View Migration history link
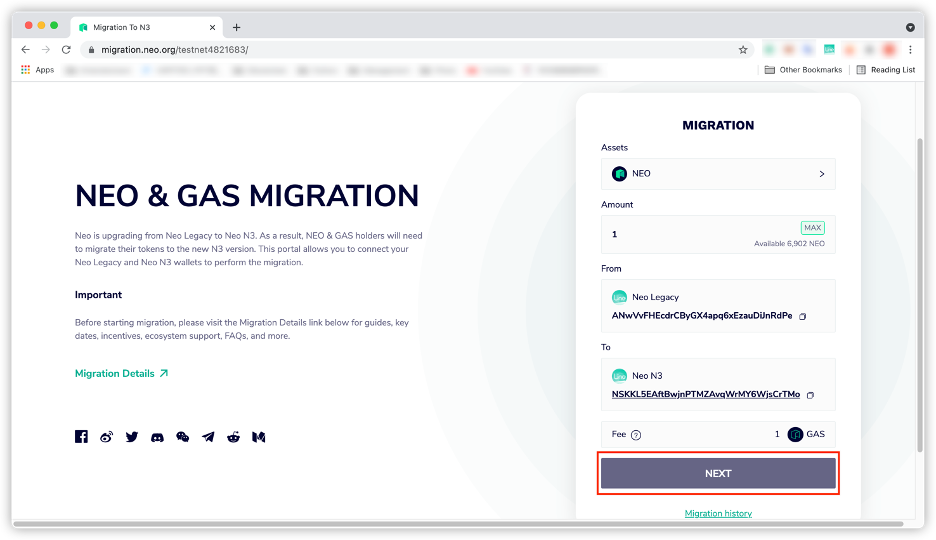Viewport: 936px width, 540px height. (x=718, y=513)
